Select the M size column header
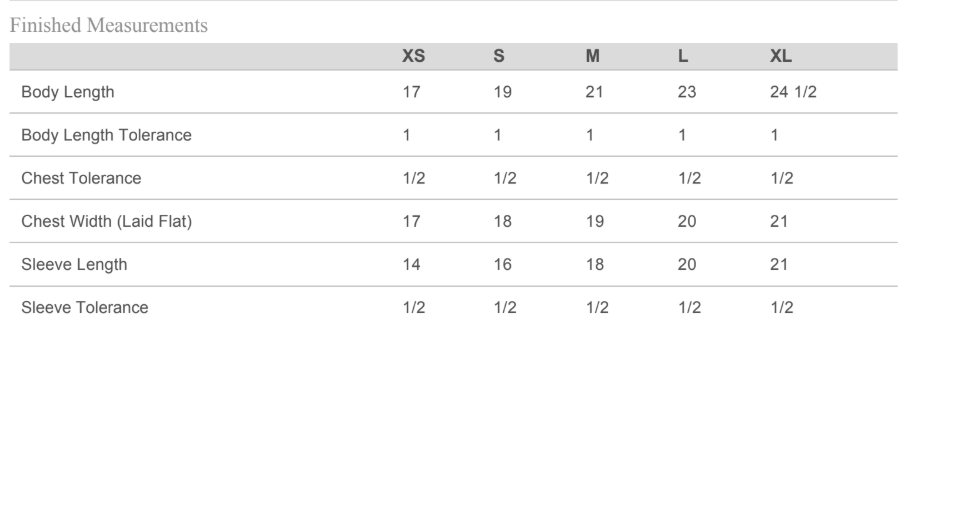This screenshot has height=523, width=956. click(593, 56)
